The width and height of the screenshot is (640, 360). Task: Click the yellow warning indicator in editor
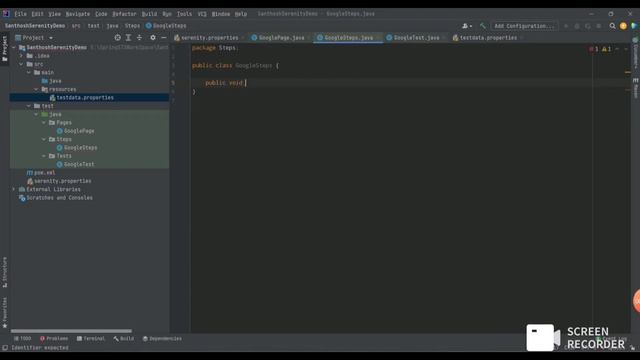point(607,49)
